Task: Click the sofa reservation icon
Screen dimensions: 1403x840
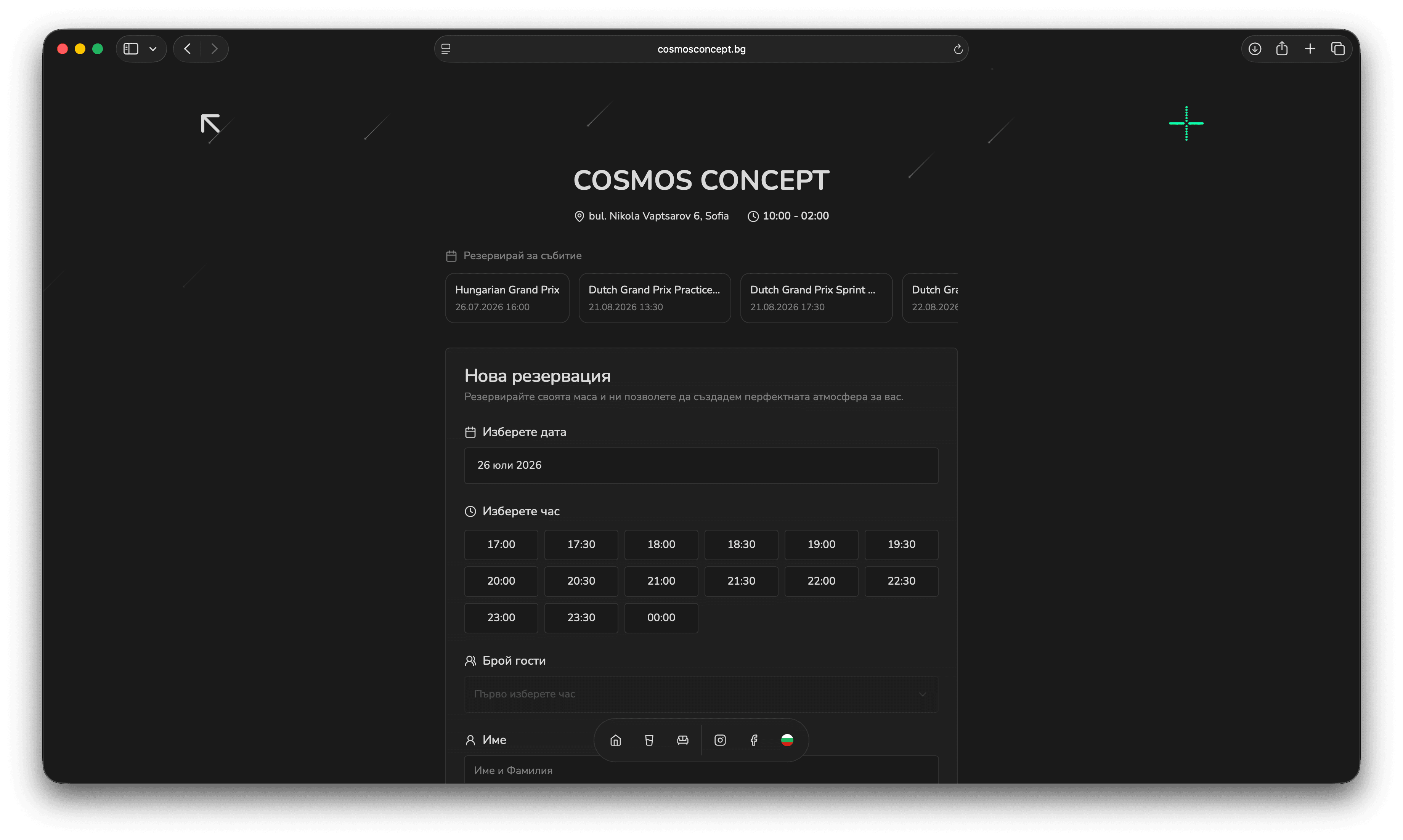Action: [683, 741]
